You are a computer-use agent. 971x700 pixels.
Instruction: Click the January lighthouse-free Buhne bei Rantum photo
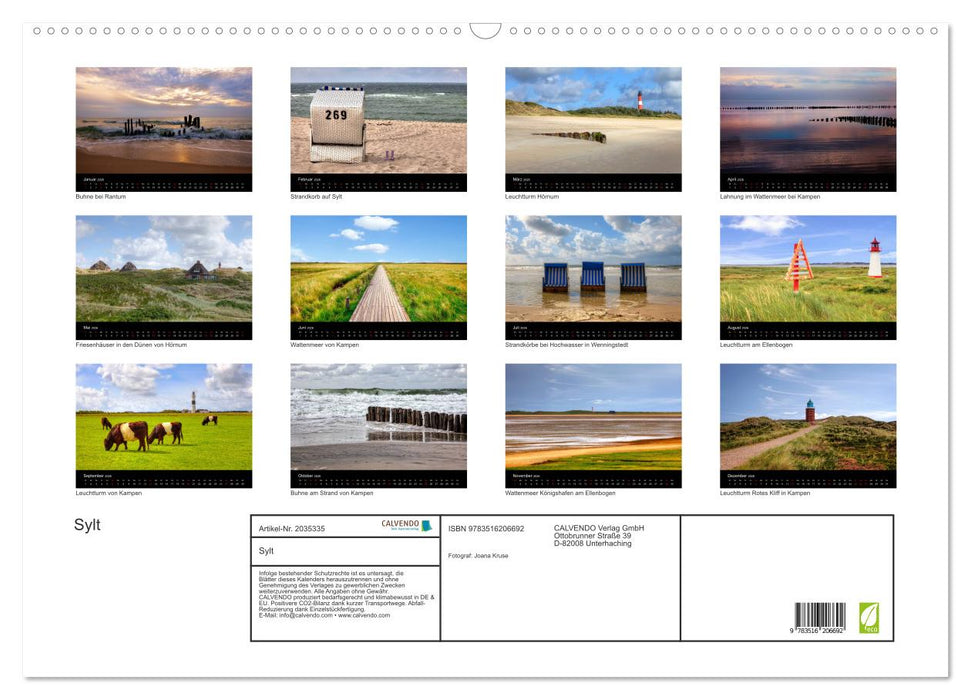point(164,120)
